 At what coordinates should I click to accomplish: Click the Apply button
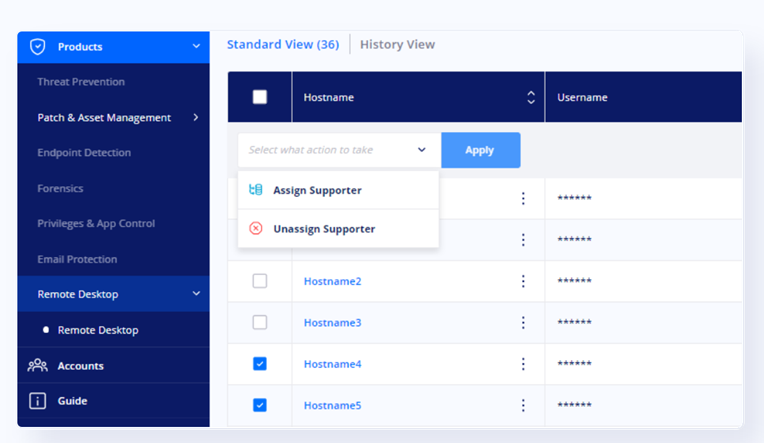point(480,150)
